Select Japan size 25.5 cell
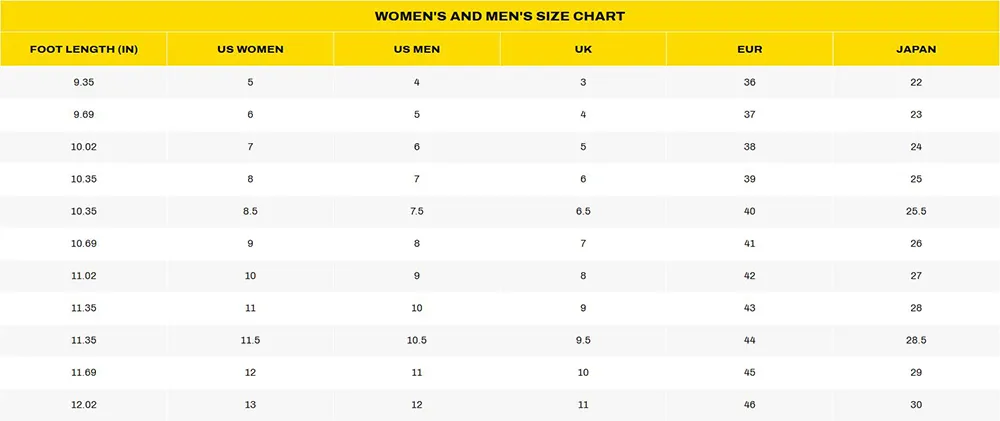Viewport: 1000px width, 421px height. point(916,211)
